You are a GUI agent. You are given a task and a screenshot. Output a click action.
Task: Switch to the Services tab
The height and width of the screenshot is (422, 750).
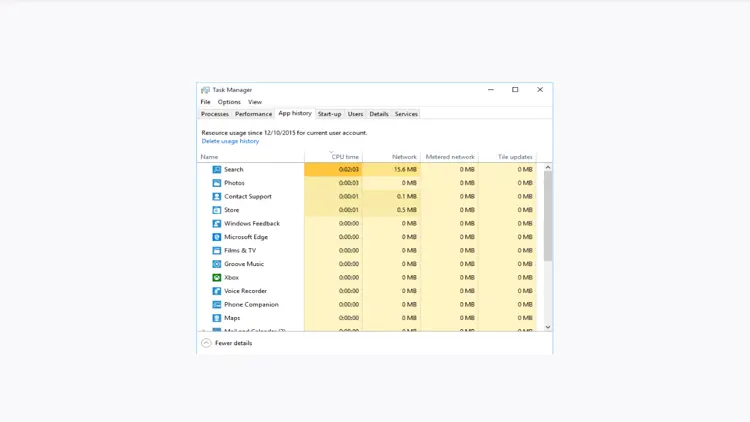pyautogui.click(x=406, y=114)
